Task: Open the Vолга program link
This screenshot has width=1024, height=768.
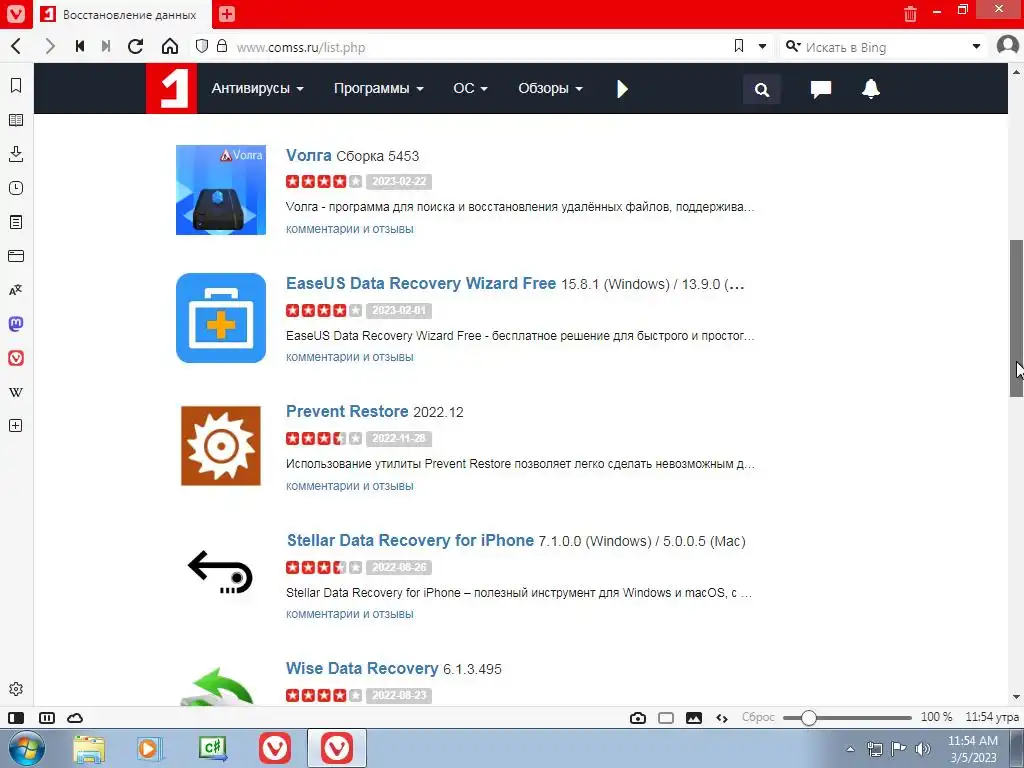Action: pyautogui.click(x=308, y=155)
